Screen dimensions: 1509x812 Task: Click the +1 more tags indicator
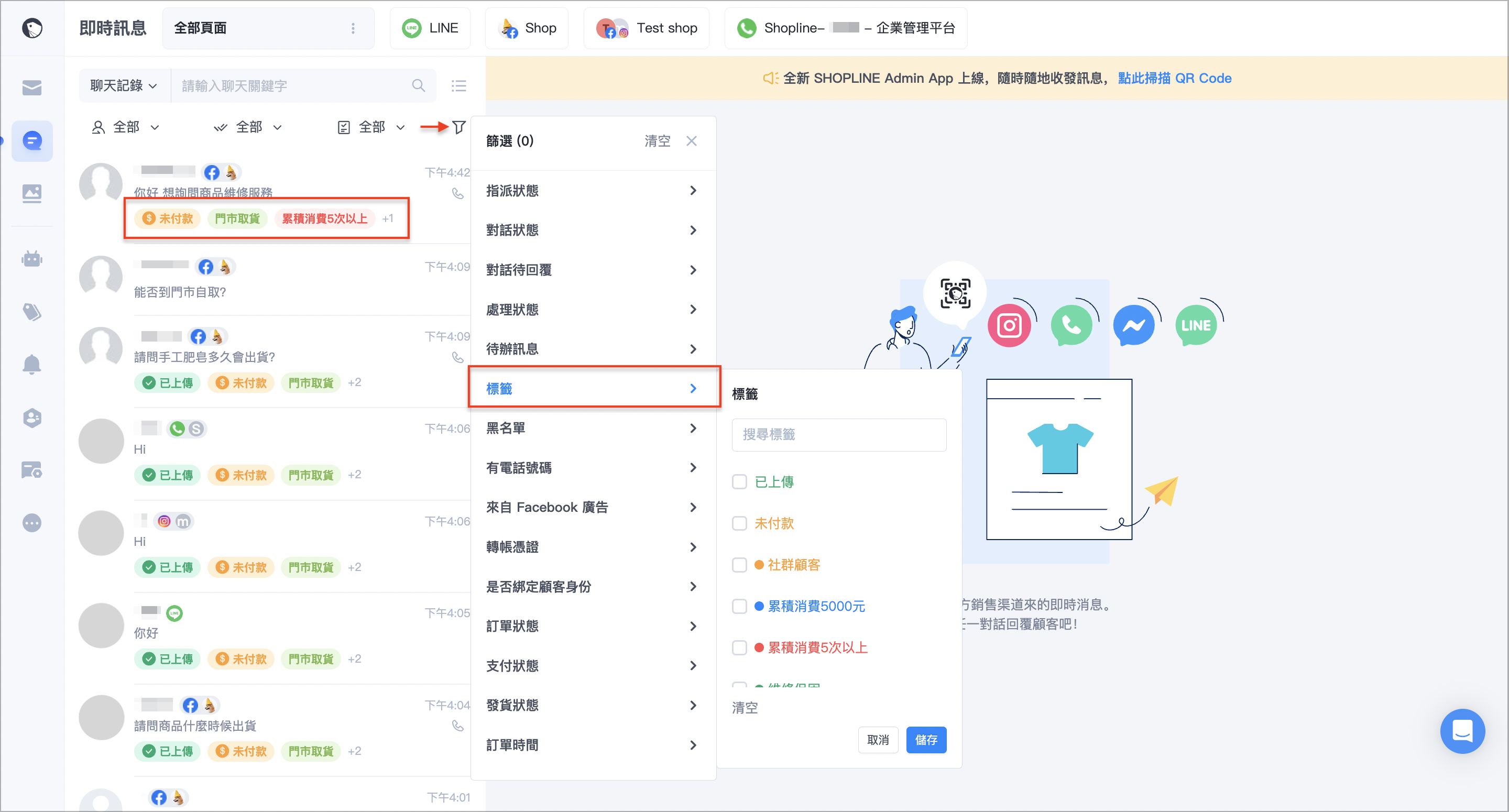[388, 218]
